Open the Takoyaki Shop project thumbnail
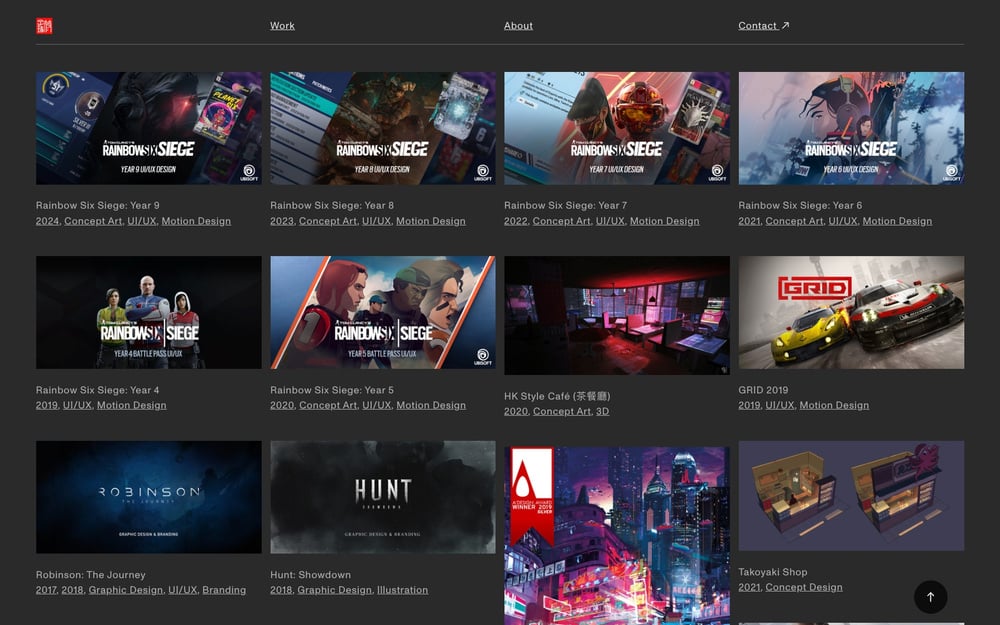 point(850,497)
